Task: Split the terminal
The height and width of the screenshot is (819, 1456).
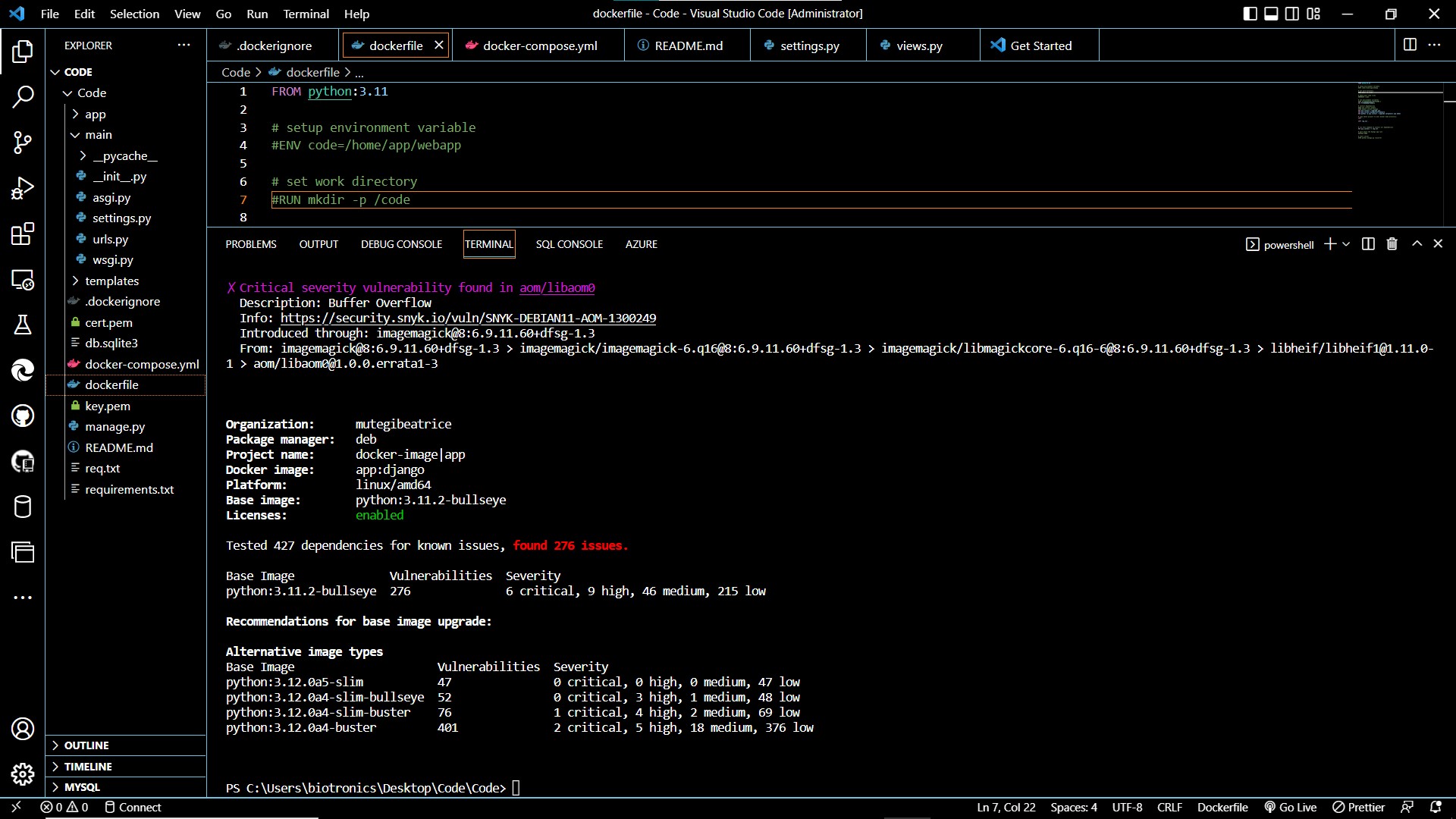Action: pos(1368,244)
